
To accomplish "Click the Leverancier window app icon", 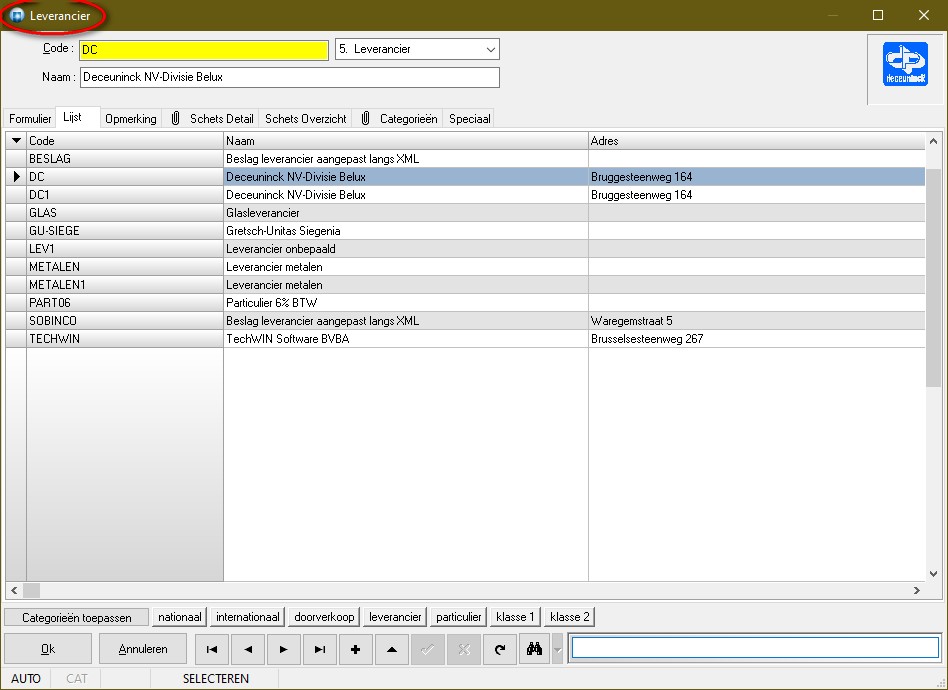I will click(18, 16).
